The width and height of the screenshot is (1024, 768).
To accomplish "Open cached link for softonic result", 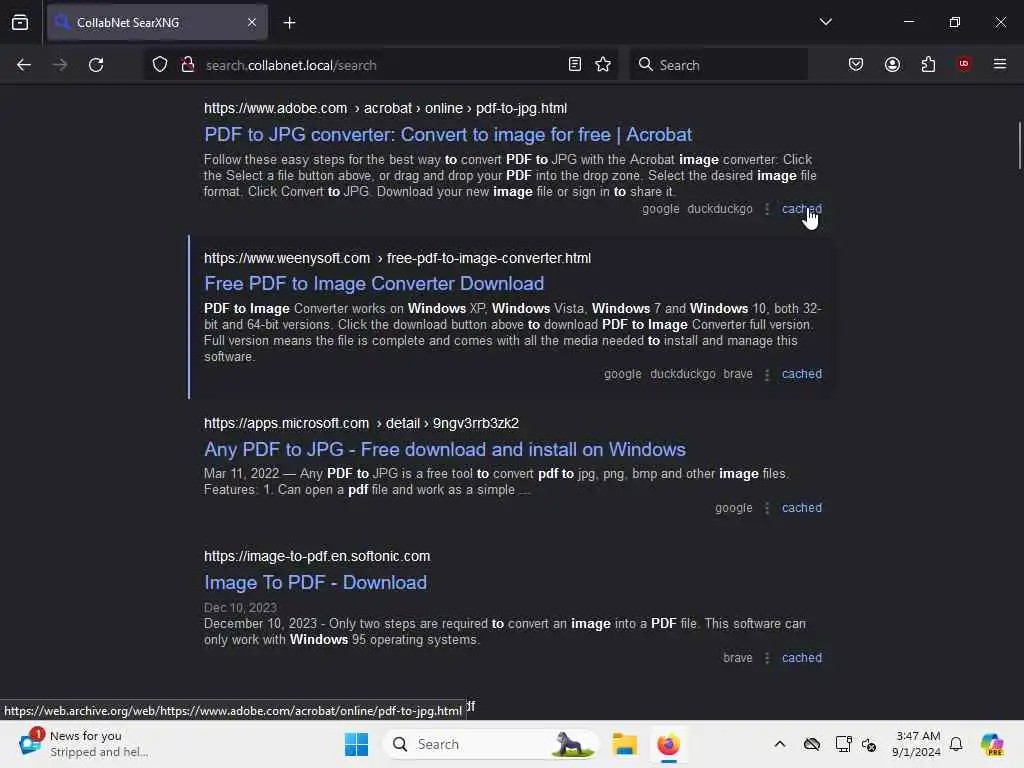I will [x=802, y=658].
